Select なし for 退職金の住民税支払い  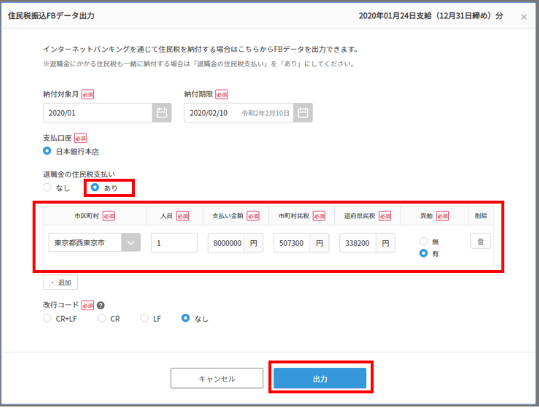[x=47, y=187]
